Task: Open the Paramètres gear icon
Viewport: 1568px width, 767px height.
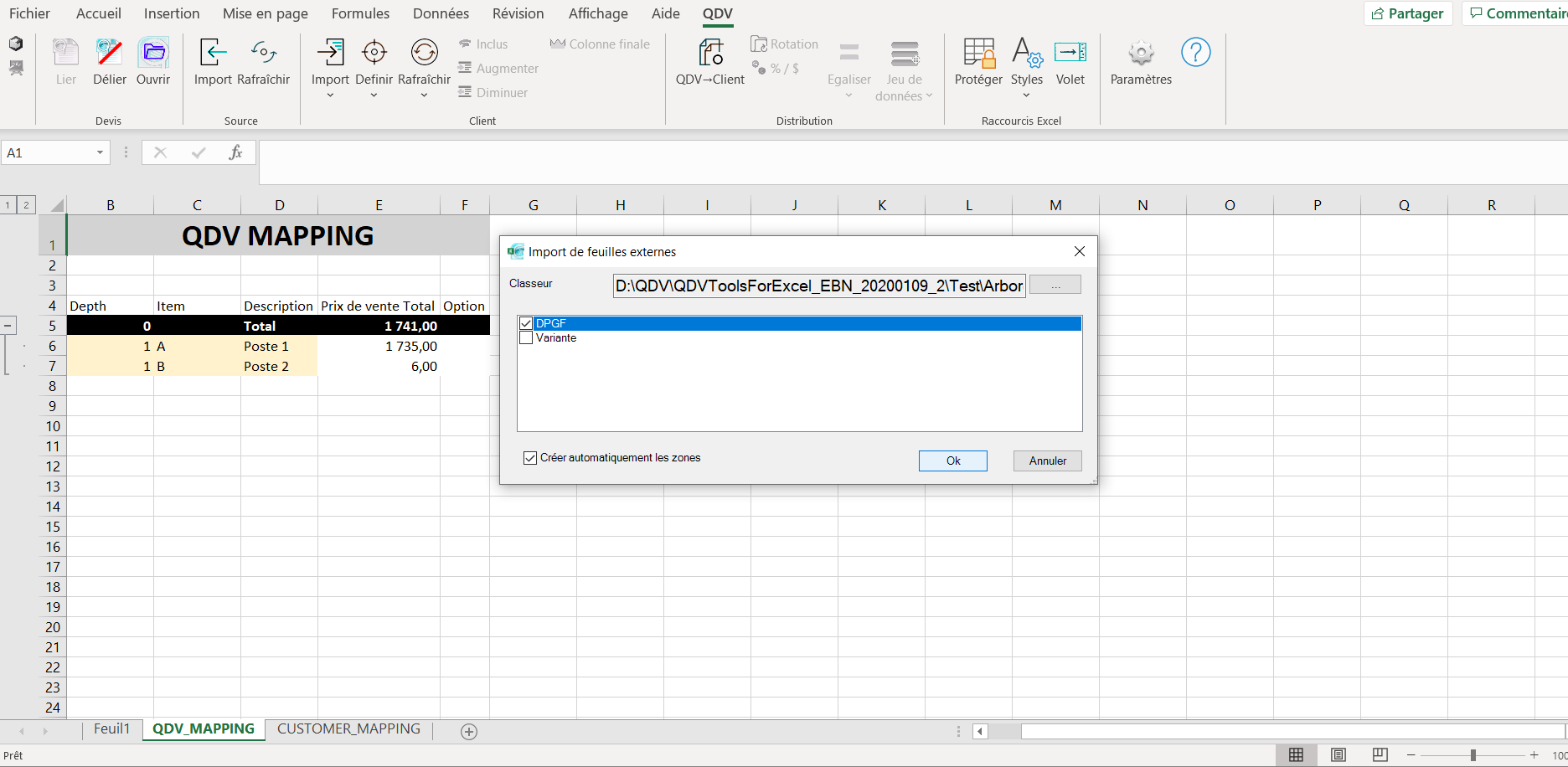Action: 1141,54
